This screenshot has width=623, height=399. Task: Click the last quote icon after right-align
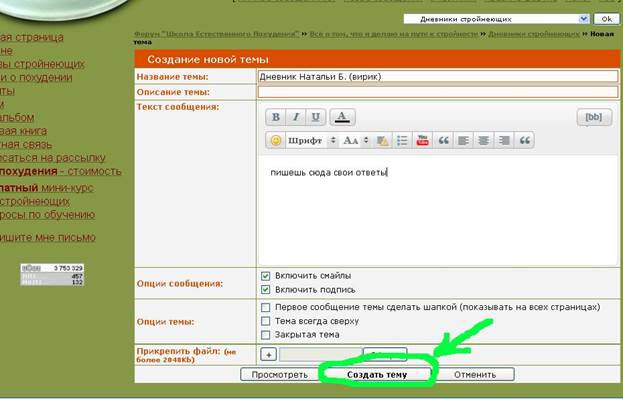tap(524, 140)
